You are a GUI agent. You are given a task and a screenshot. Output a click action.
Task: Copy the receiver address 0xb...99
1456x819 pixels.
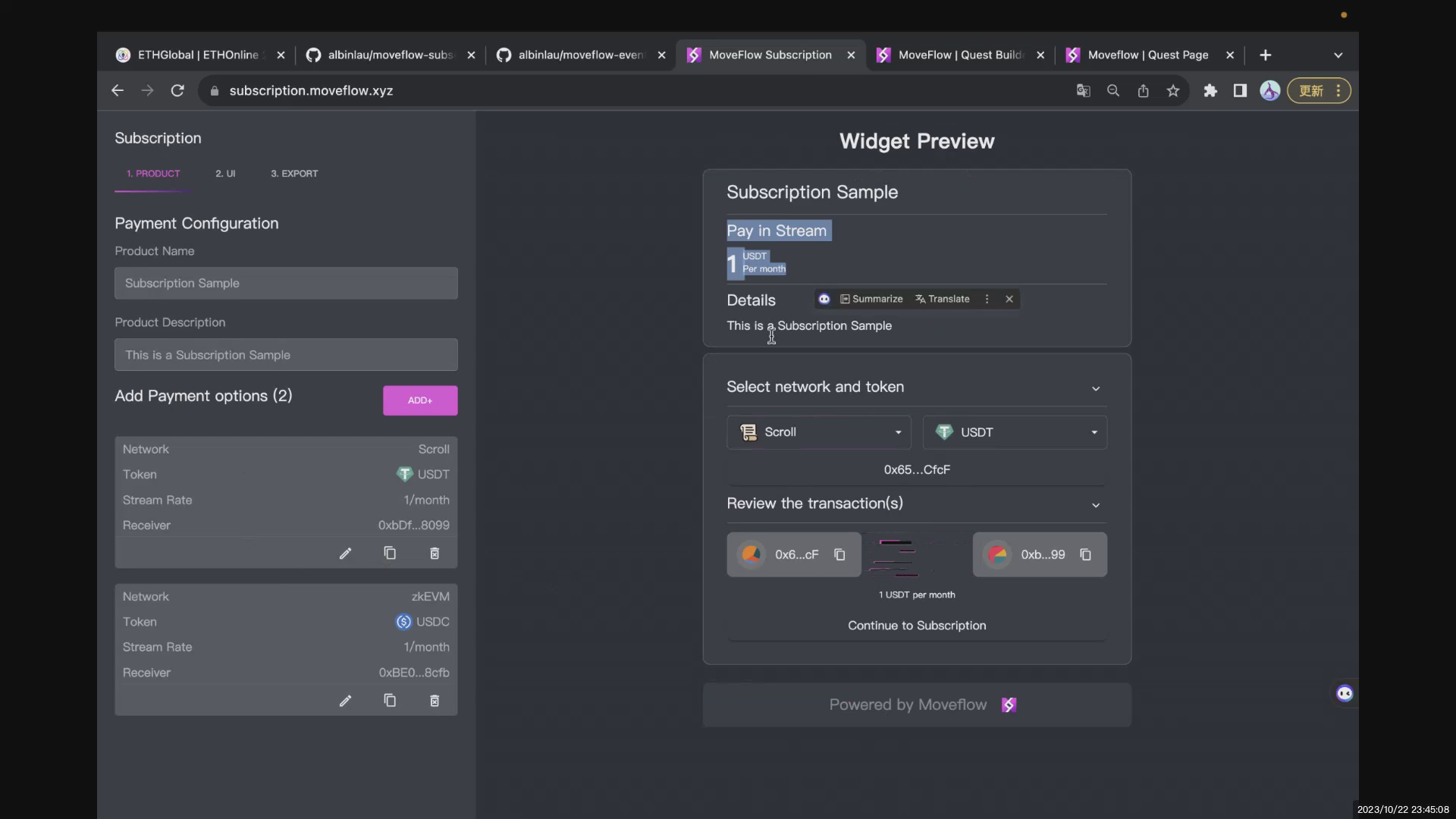coord(1085,555)
